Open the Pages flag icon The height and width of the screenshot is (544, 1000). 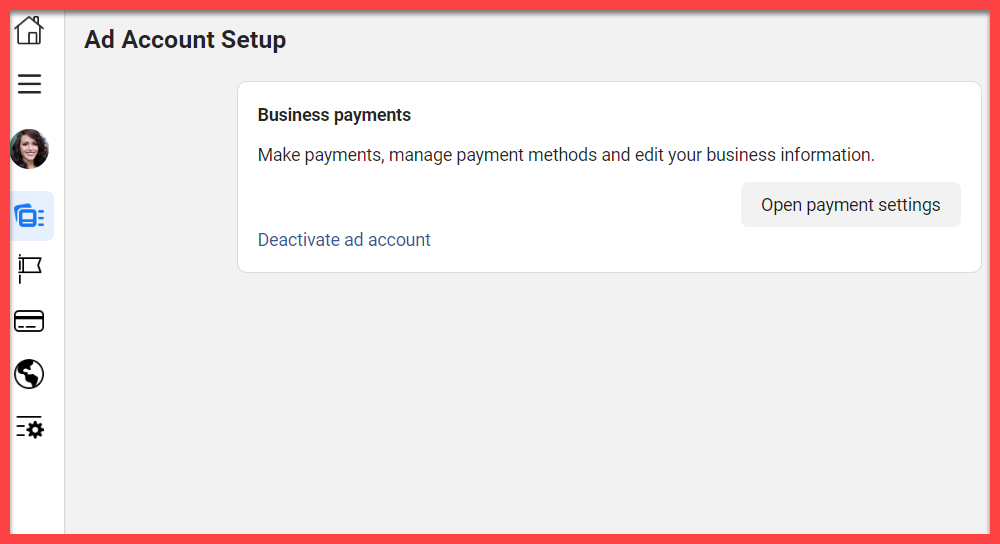click(x=29, y=268)
